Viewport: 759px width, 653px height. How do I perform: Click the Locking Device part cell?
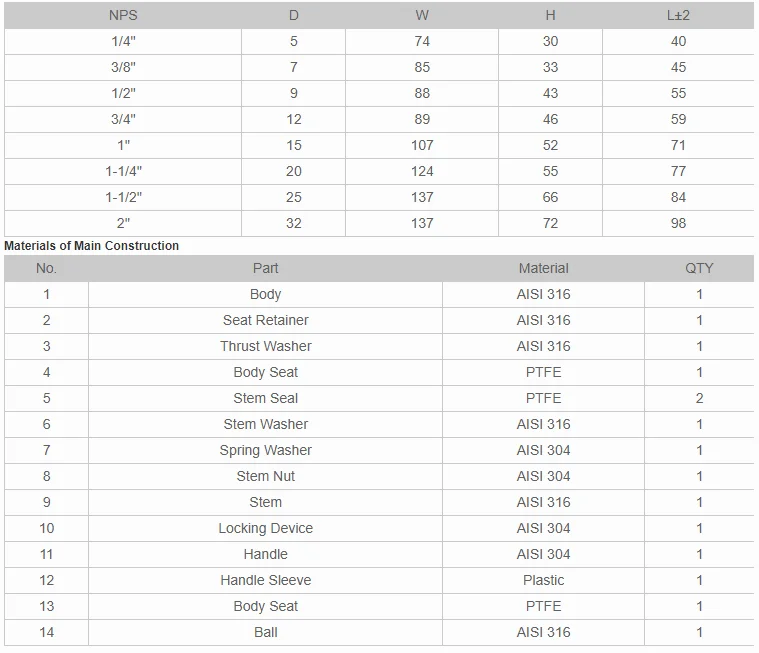tap(265, 528)
